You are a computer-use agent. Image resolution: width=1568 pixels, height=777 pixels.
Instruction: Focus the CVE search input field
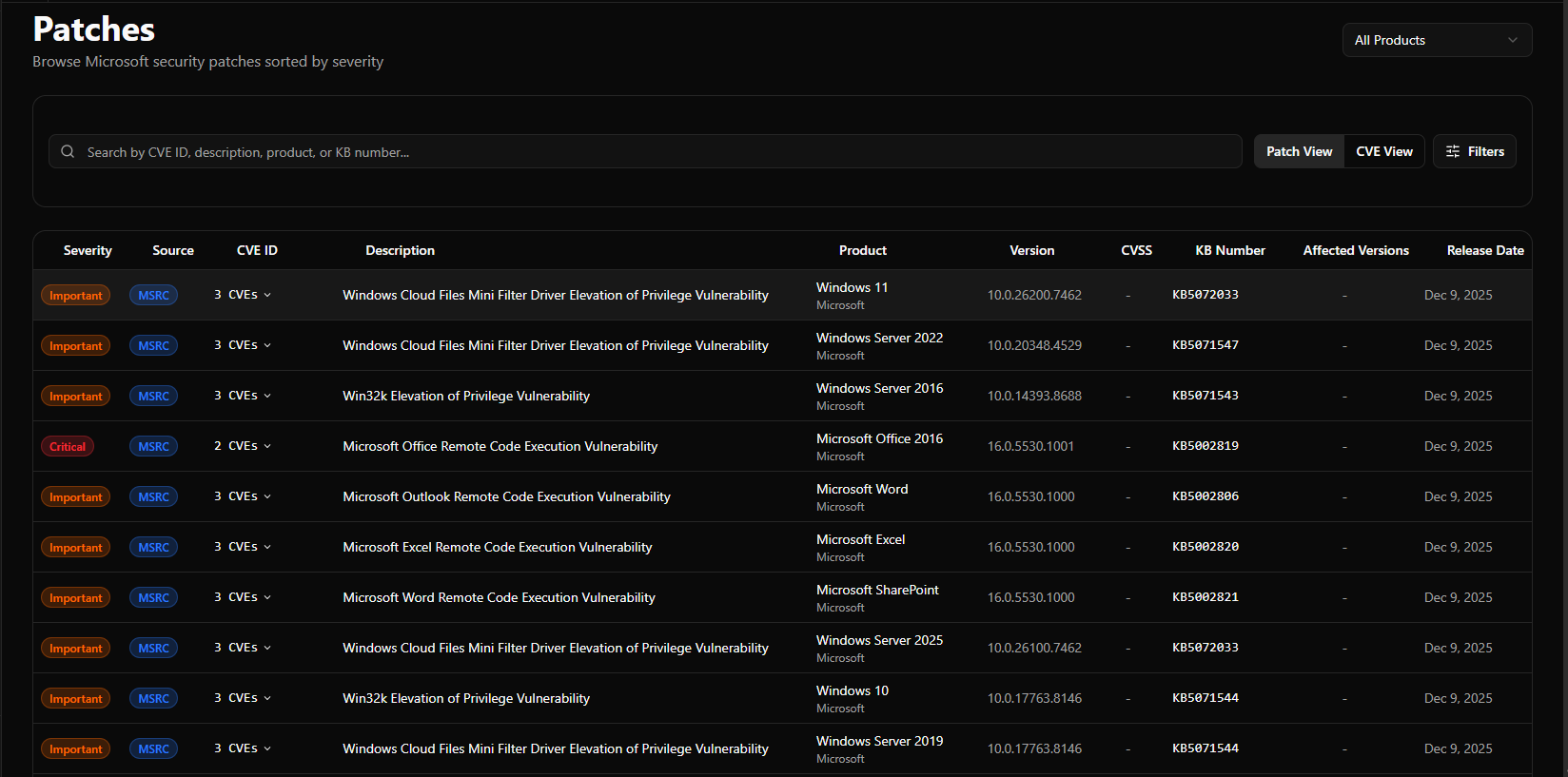(x=645, y=151)
